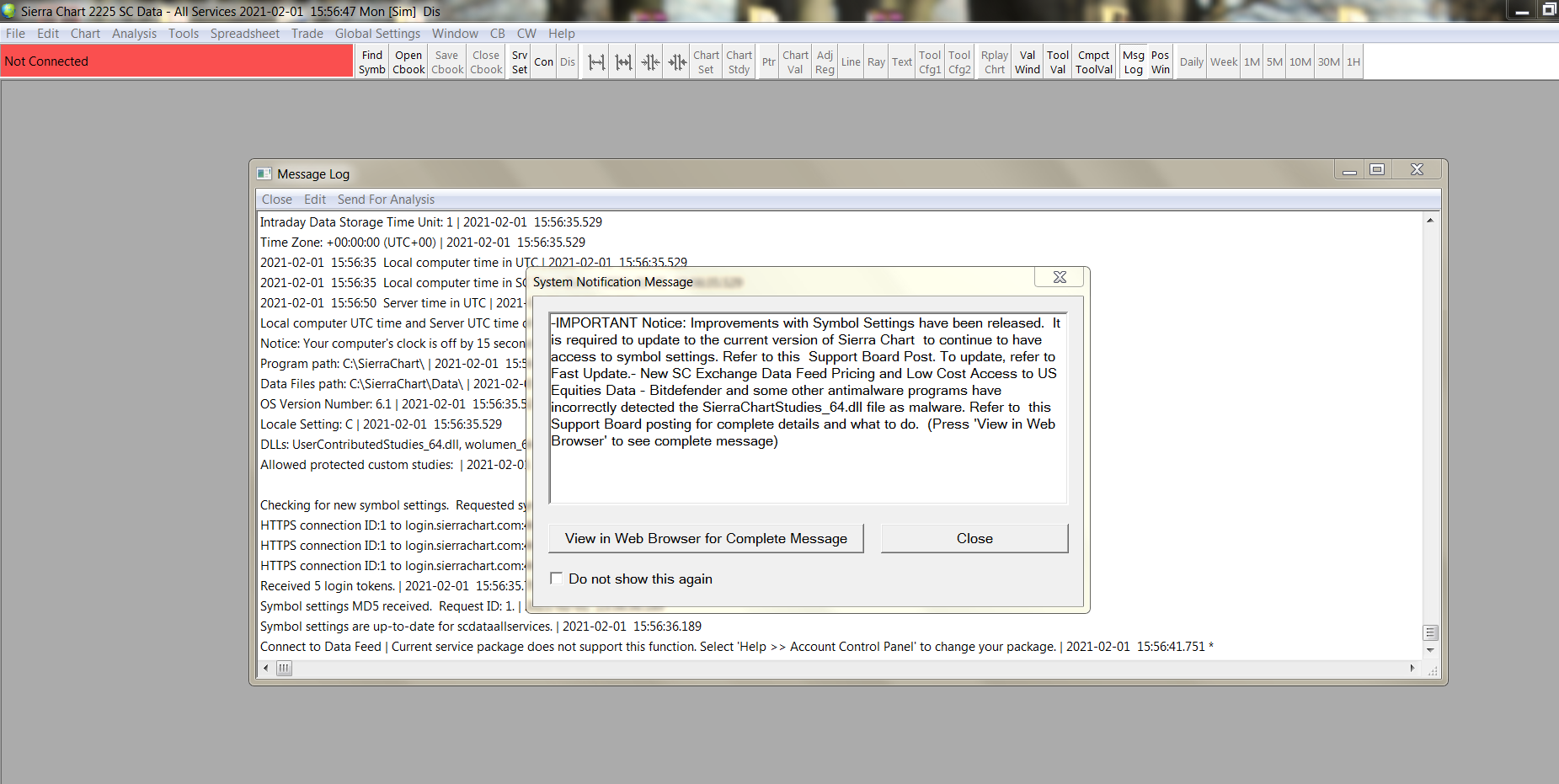Image resolution: width=1559 pixels, height=784 pixels.
Task: Open Edit menu in Message Log window
Action: click(315, 200)
